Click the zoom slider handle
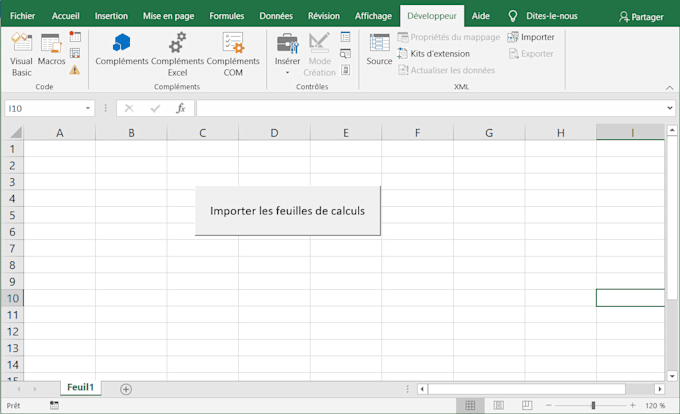This screenshot has height=414, width=680. point(593,405)
